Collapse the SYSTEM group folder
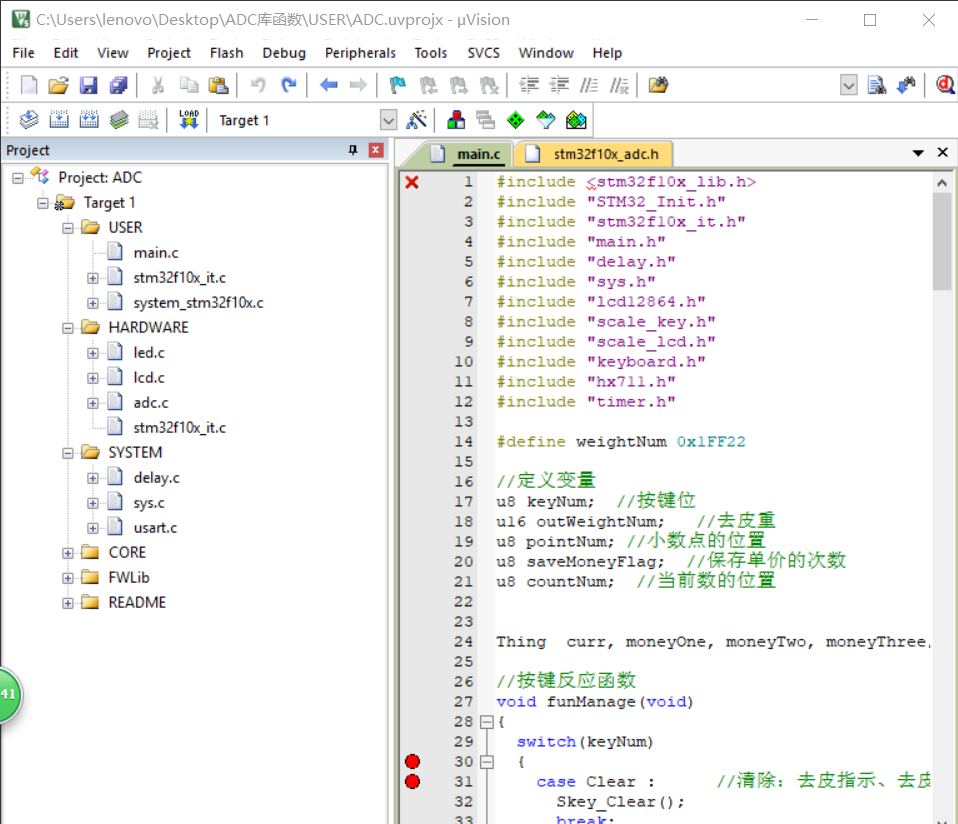 (67, 453)
